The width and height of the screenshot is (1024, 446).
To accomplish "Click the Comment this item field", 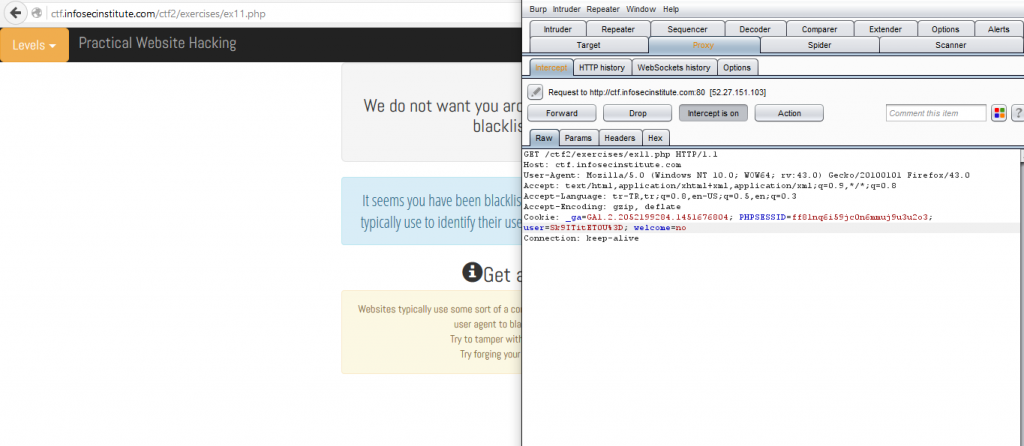I will pos(935,113).
